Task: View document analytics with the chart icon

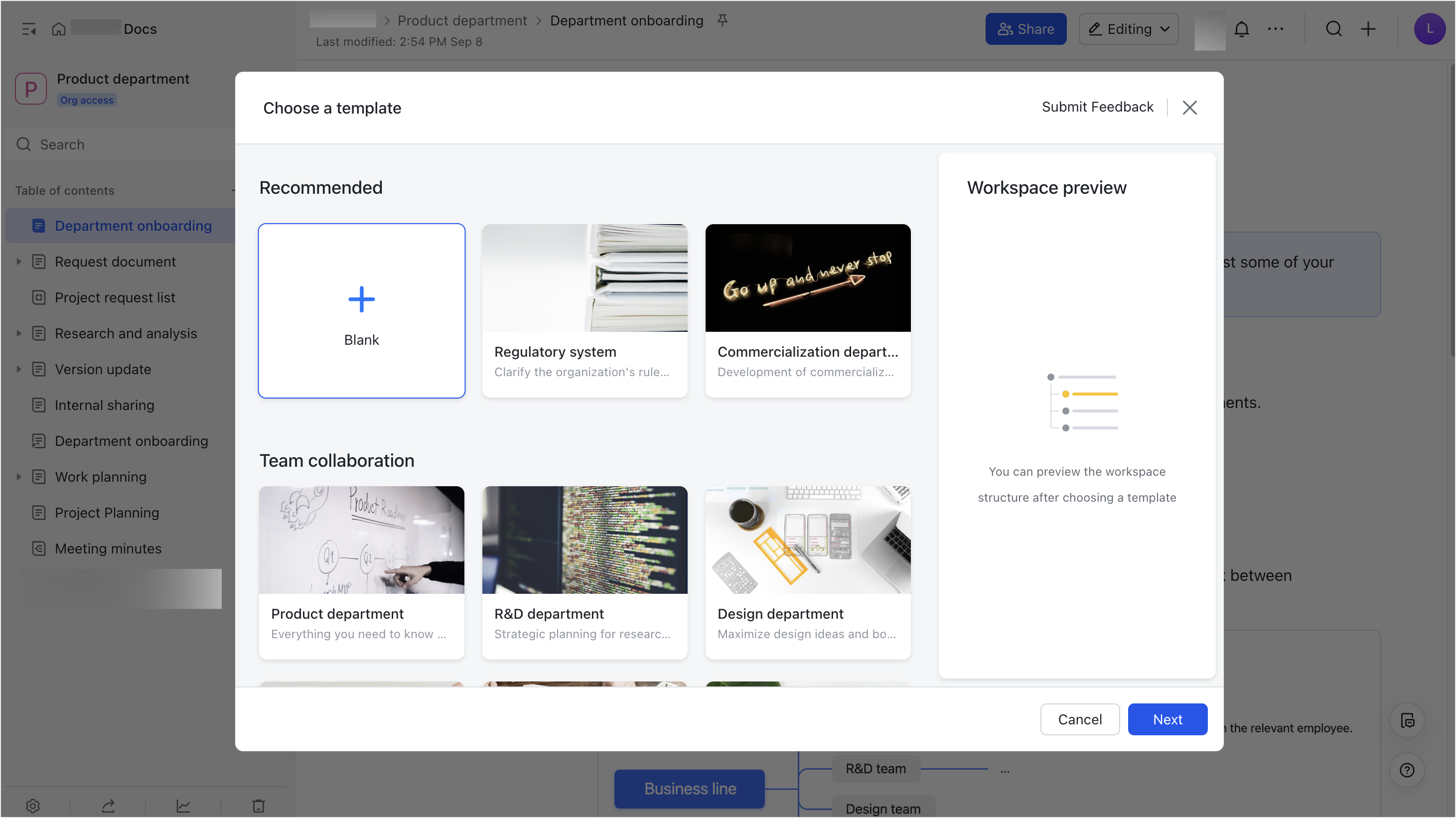Action: 183,806
